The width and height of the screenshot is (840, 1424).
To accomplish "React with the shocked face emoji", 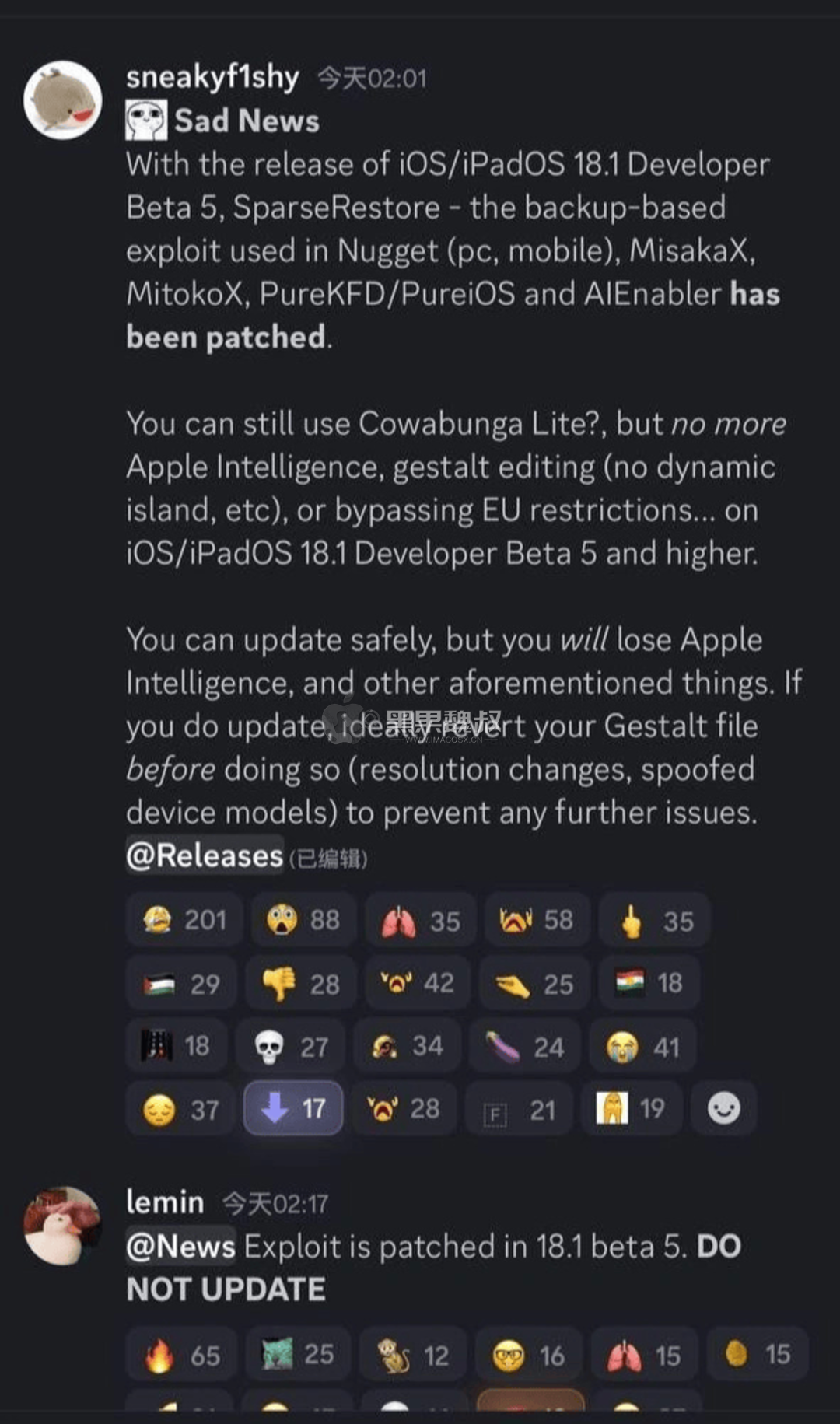I will (x=303, y=920).
